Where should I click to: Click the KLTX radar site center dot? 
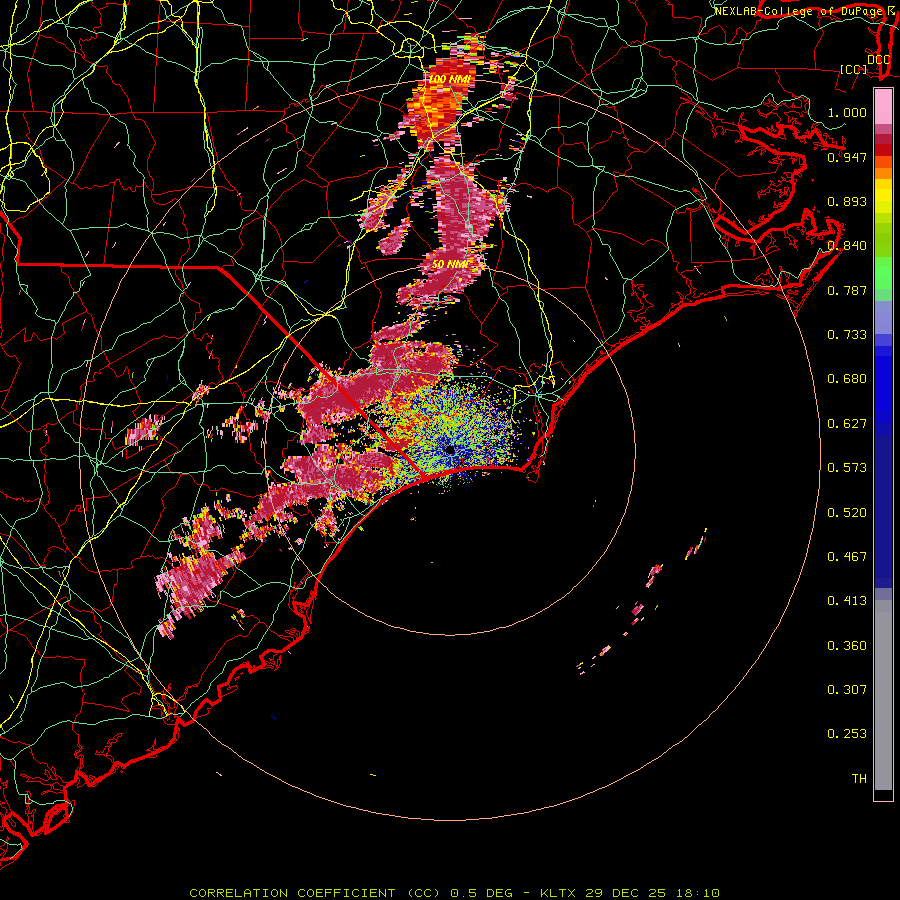450,450
